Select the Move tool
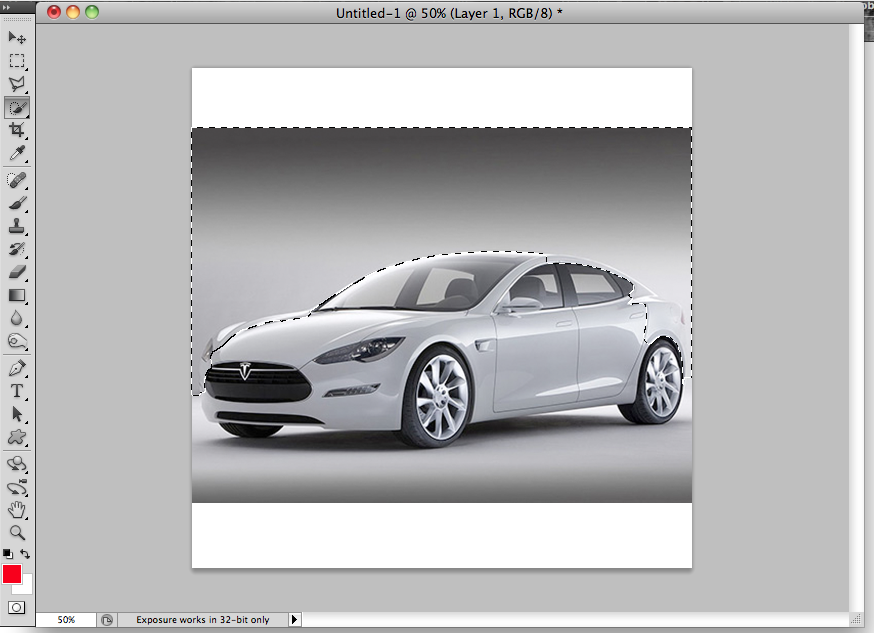The width and height of the screenshot is (874, 633). click(x=17, y=37)
